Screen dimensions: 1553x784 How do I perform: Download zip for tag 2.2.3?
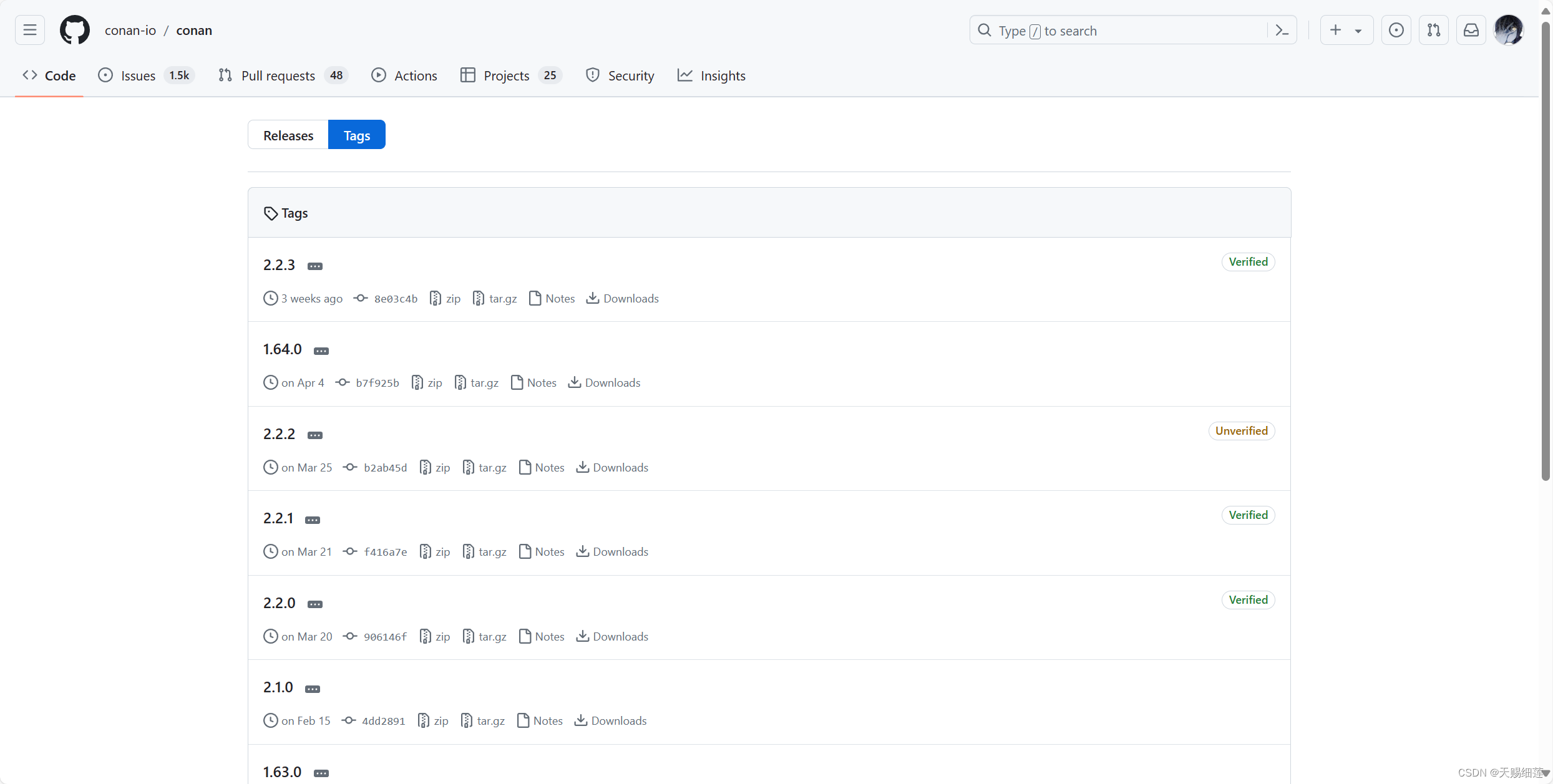click(445, 299)
